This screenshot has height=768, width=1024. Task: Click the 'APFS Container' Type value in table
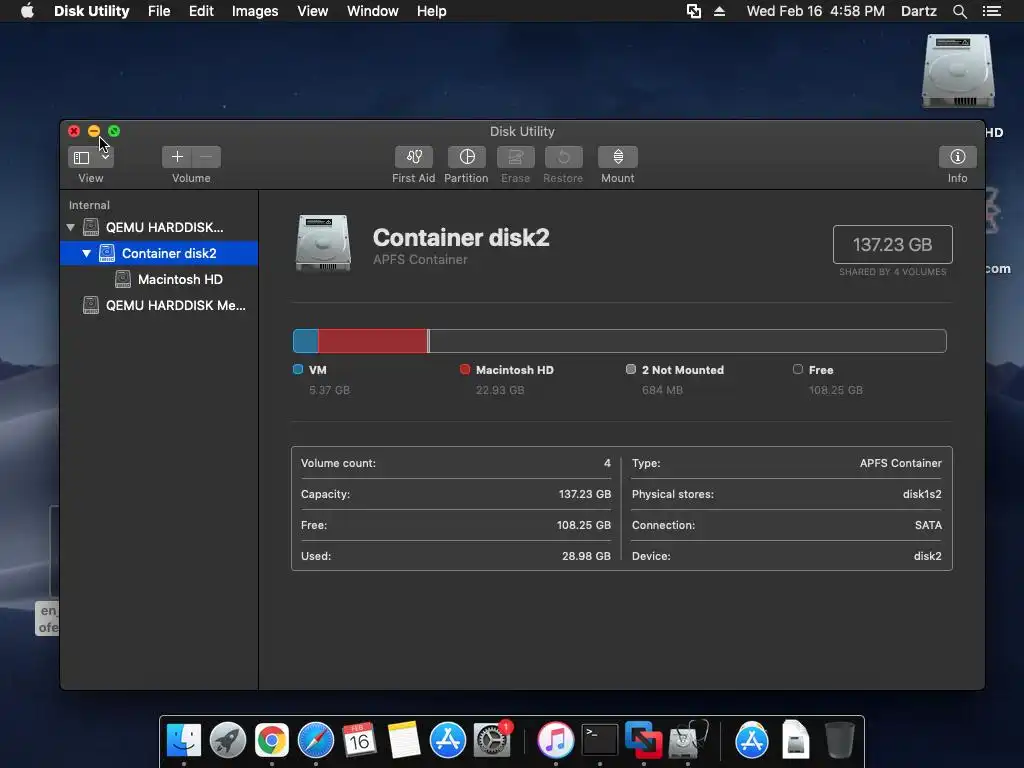[x=901, y=463]
